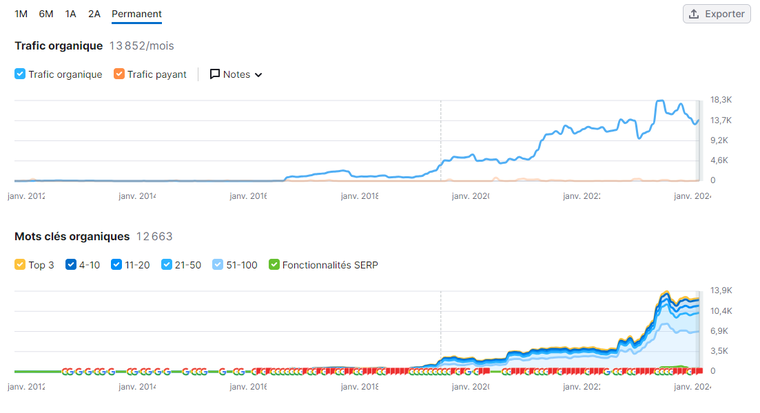760x413 pixels.
Task: Select the 1M time range tab
Action: [x=21, y=14]
